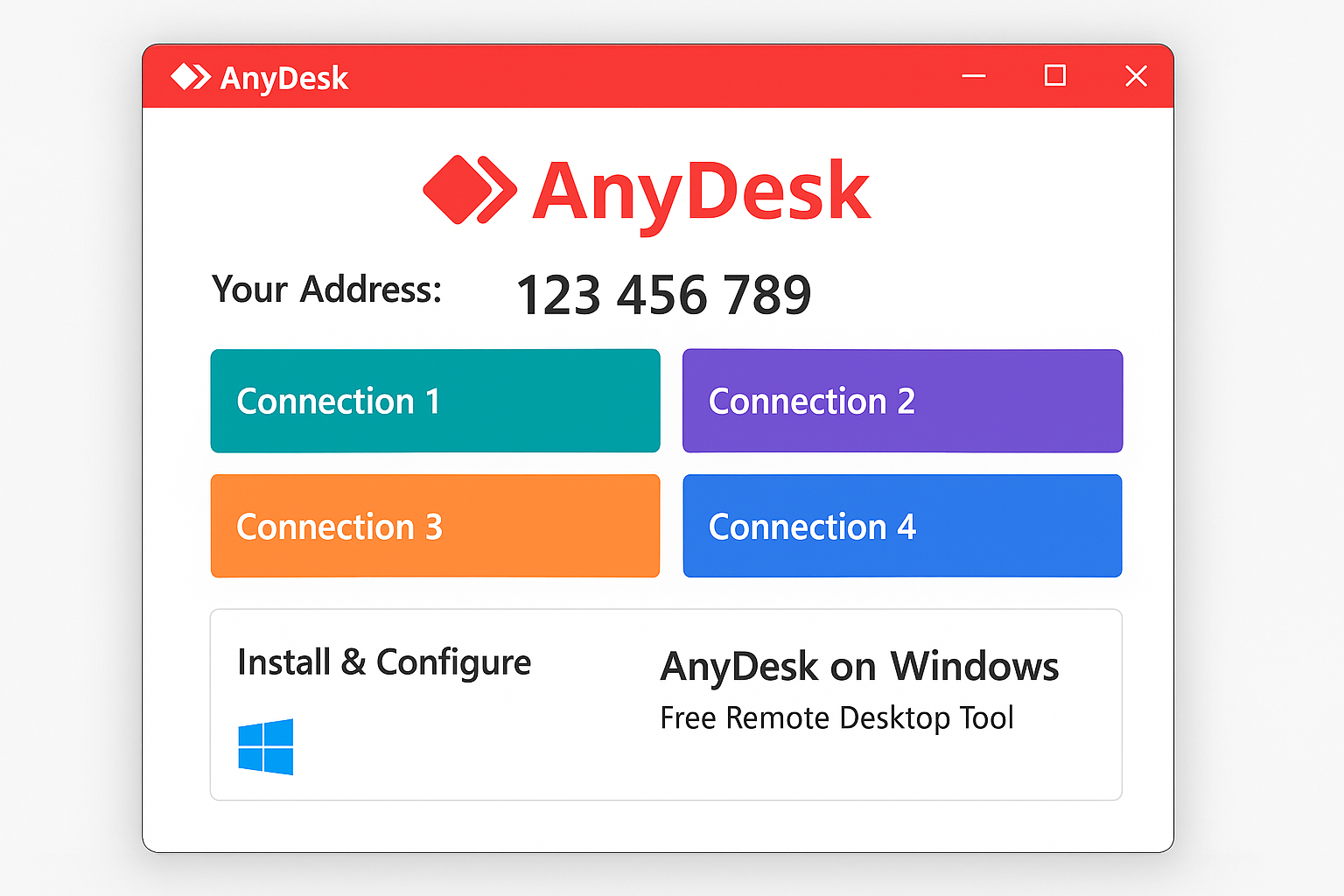The width and height of the screenshot is (1344, 896).
Task: Open AnyDesk on Windows
Action: pyautogui.click(x=859, y=667)
